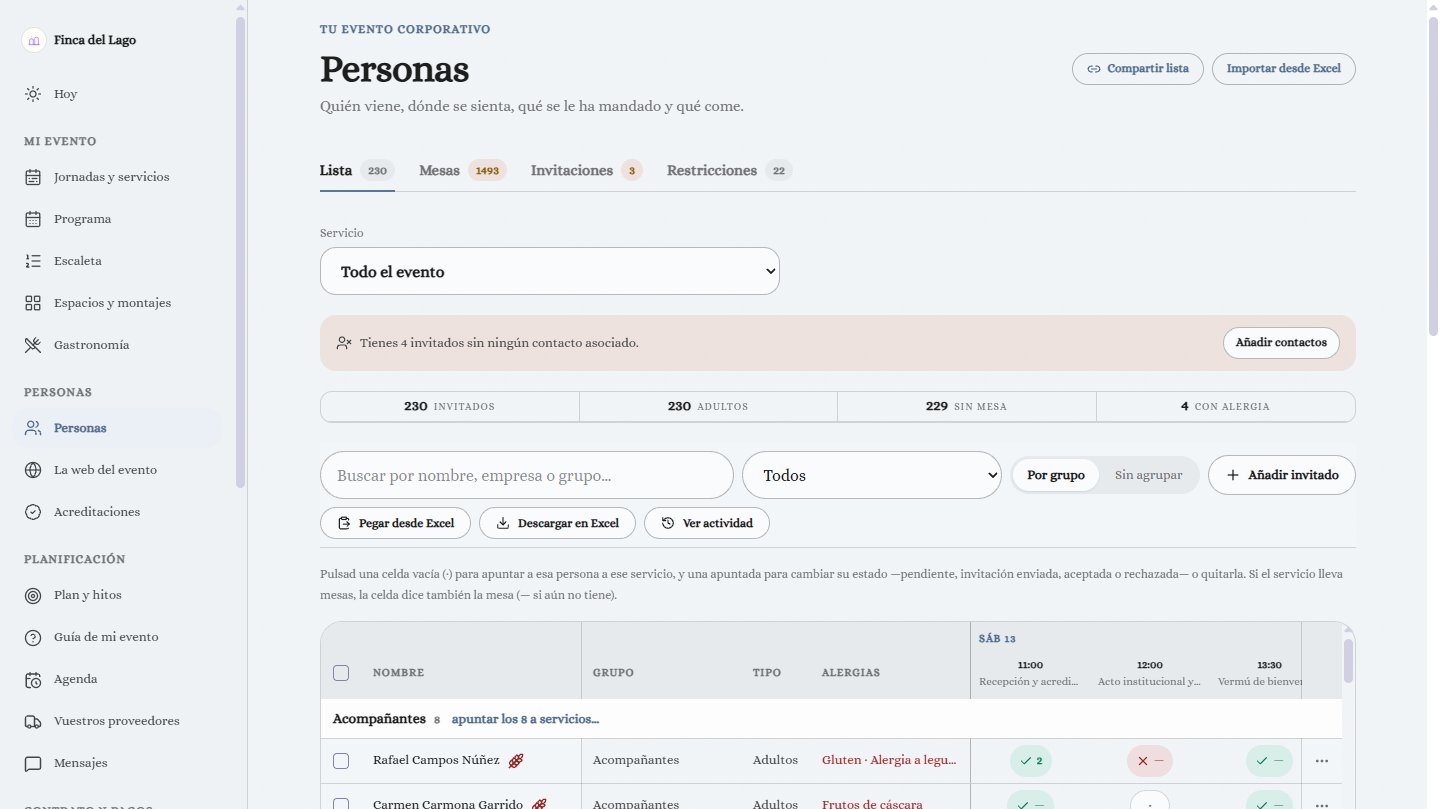Focus the search by name field
The height and width of the screenshot is (809, 1440).
[527, 475]
